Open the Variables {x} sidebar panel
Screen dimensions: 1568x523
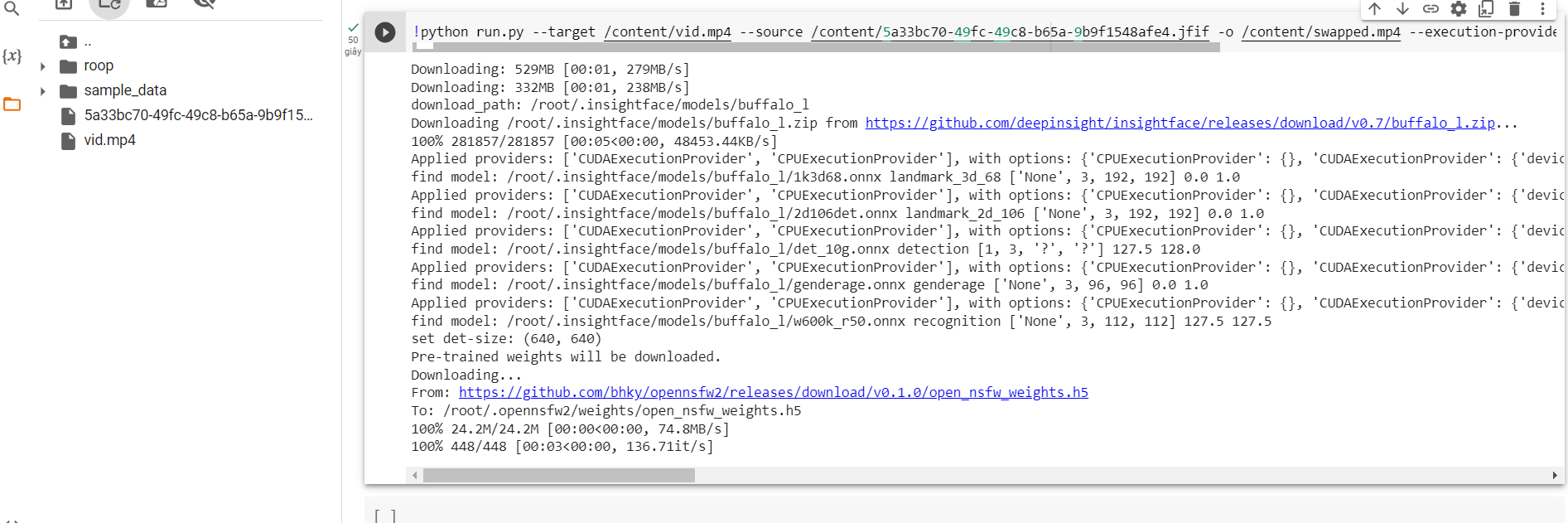[12, 56]
